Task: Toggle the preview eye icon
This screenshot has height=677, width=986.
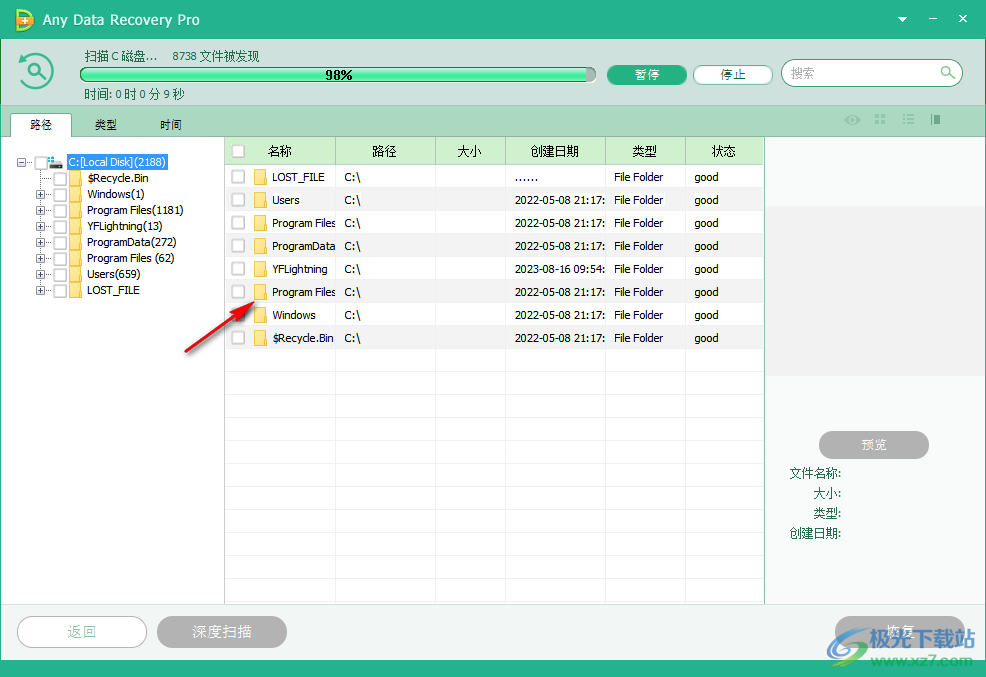Action: tap(852, 119)
